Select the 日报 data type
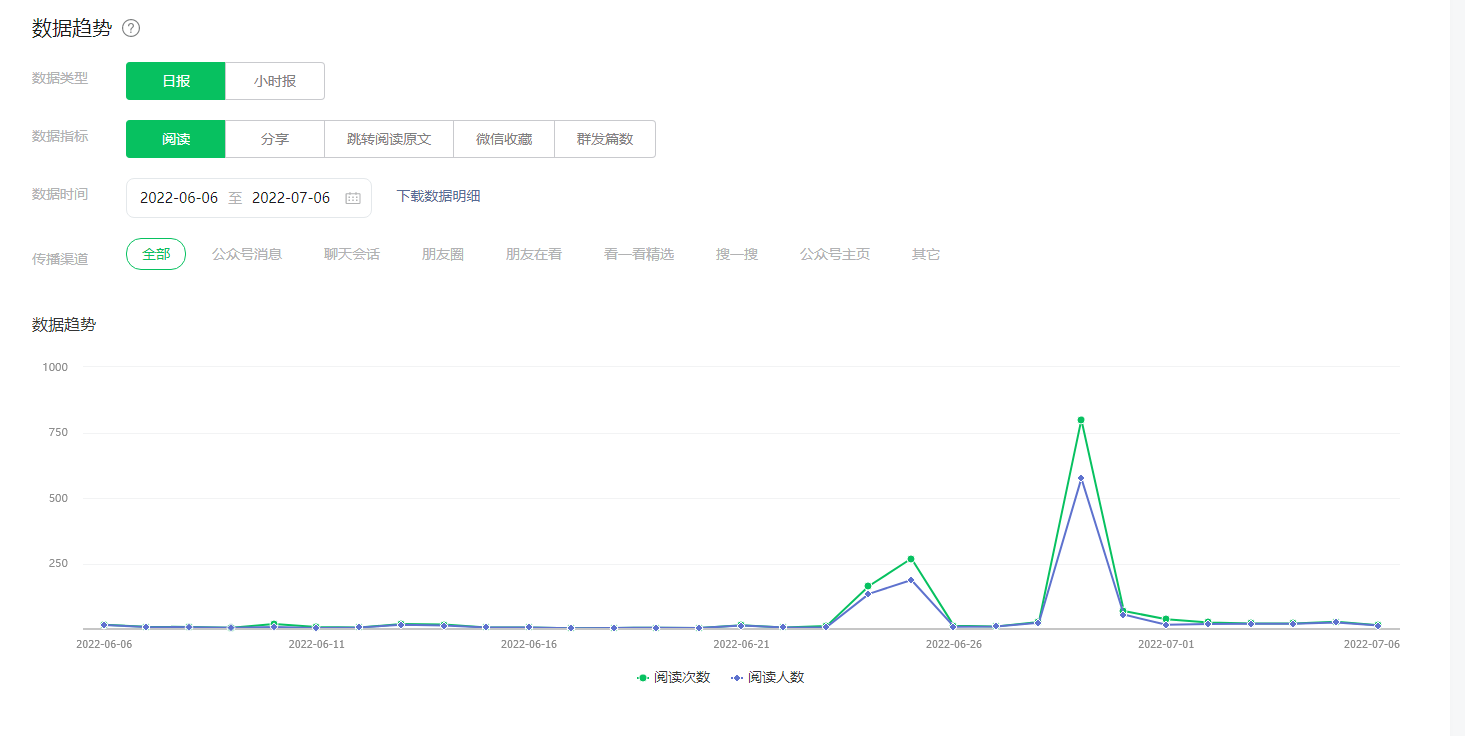 176,81
